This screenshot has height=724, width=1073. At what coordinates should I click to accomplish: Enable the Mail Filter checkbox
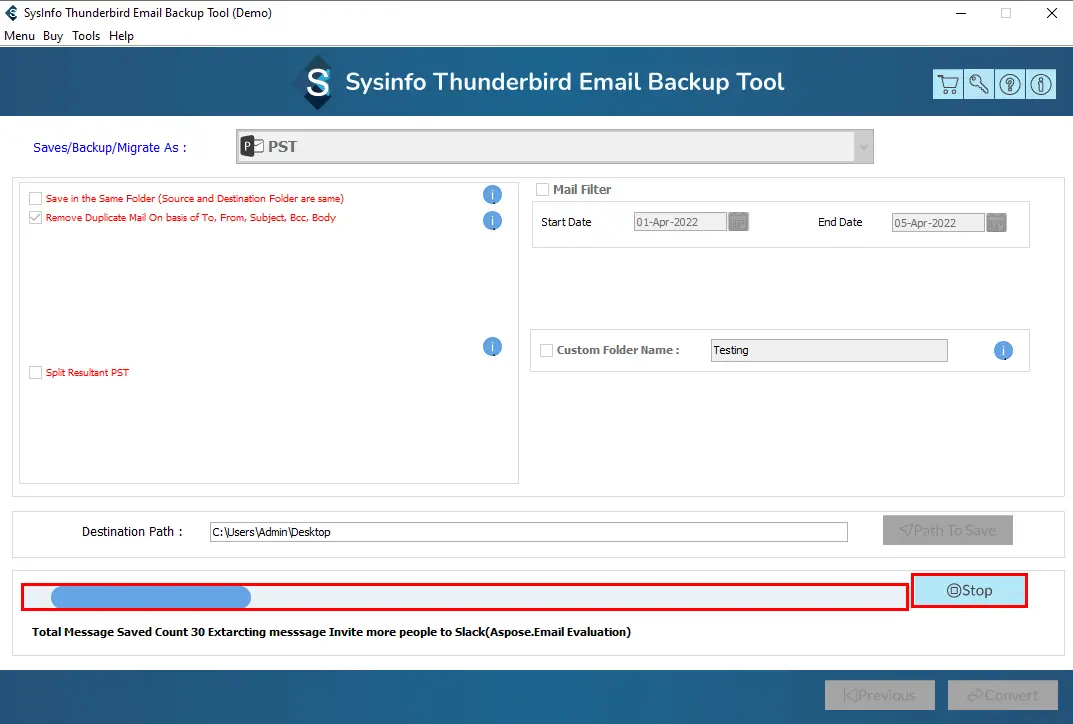pos(543,190)
